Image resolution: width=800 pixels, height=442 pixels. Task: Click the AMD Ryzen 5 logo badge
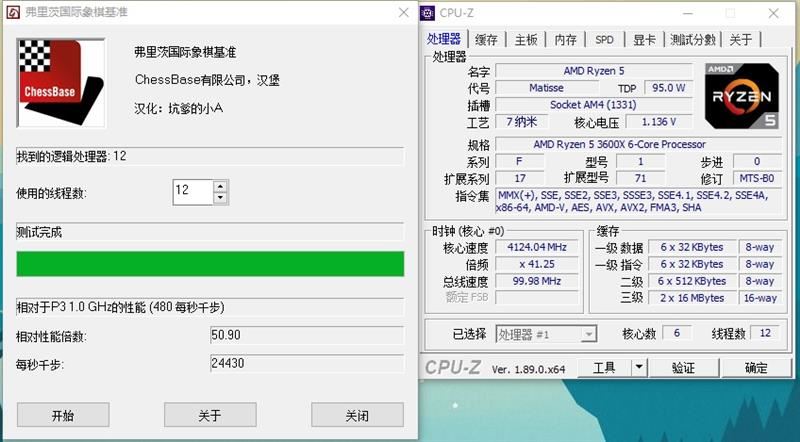[x=741, y=96]
